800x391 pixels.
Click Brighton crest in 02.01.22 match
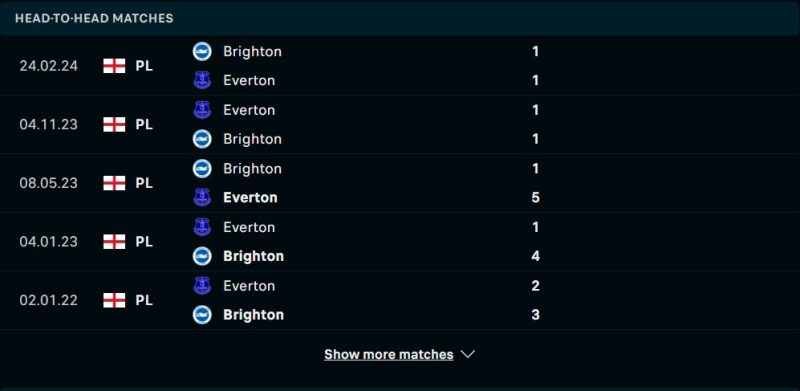202,314
